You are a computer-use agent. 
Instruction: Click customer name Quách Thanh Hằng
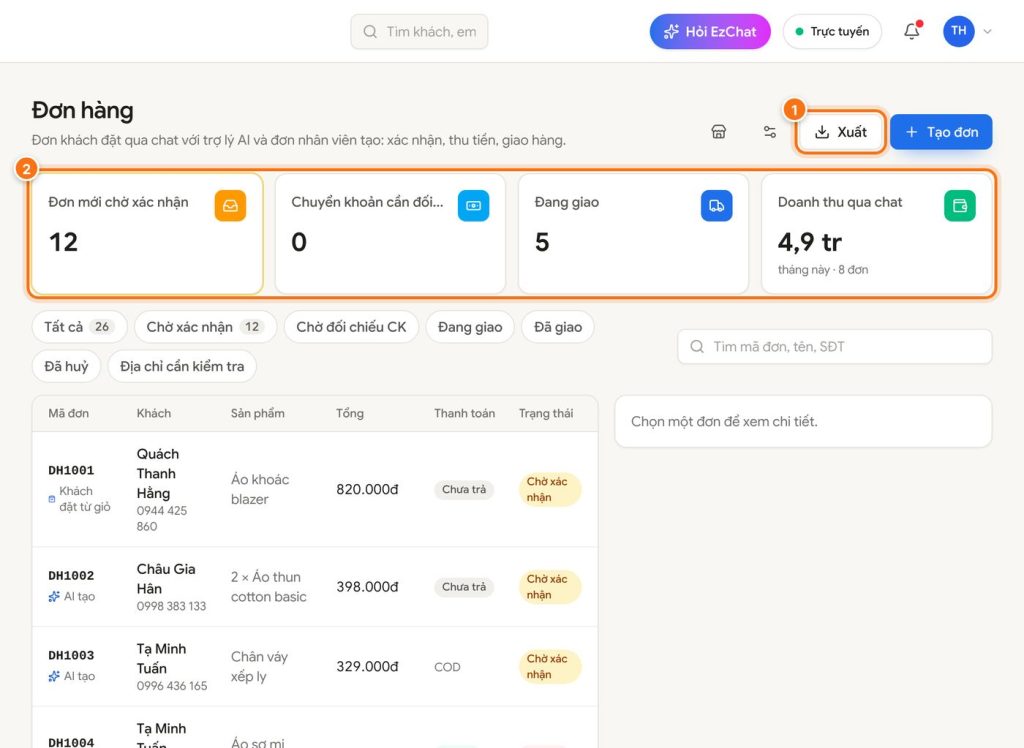point(157,474)
